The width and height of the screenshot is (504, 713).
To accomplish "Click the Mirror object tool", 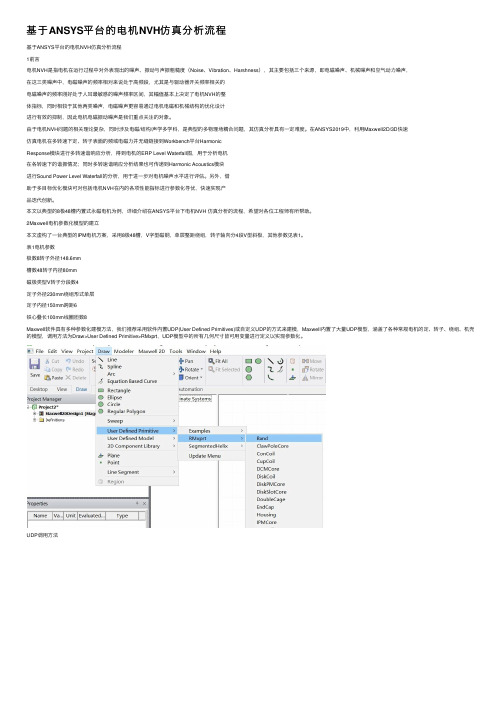I will tap(312, 377).
